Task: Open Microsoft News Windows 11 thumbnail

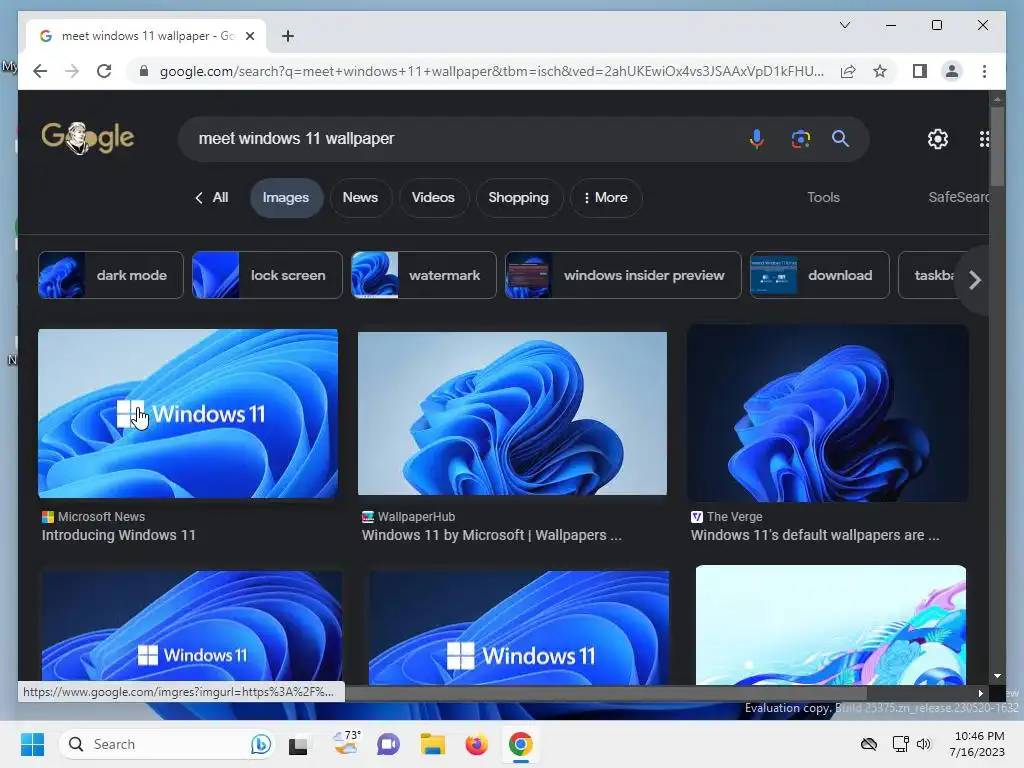Action: (188, 413)
